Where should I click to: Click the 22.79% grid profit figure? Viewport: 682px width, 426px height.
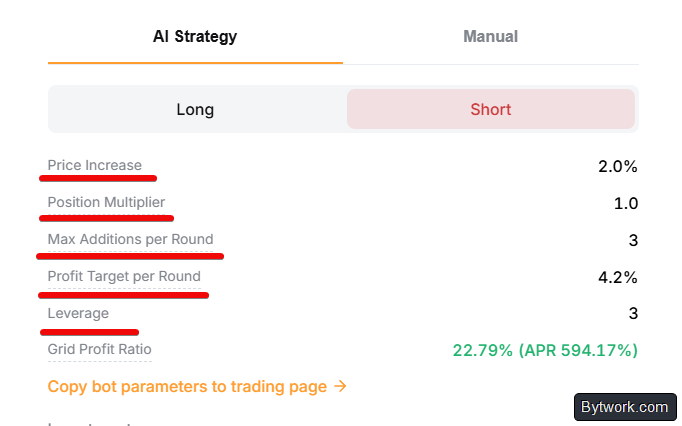pos(482,350)
